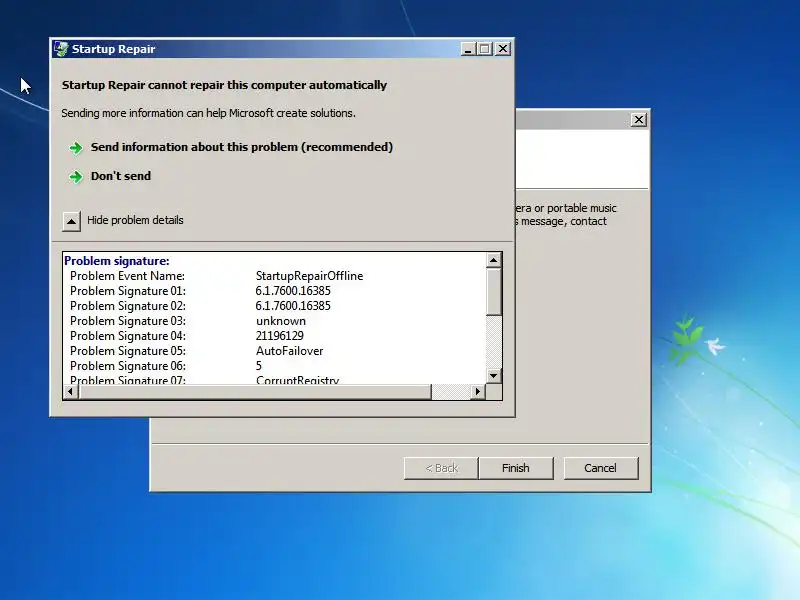800x600 pixels.
Task: Click Finish in the background window
Action: (516, 468)
